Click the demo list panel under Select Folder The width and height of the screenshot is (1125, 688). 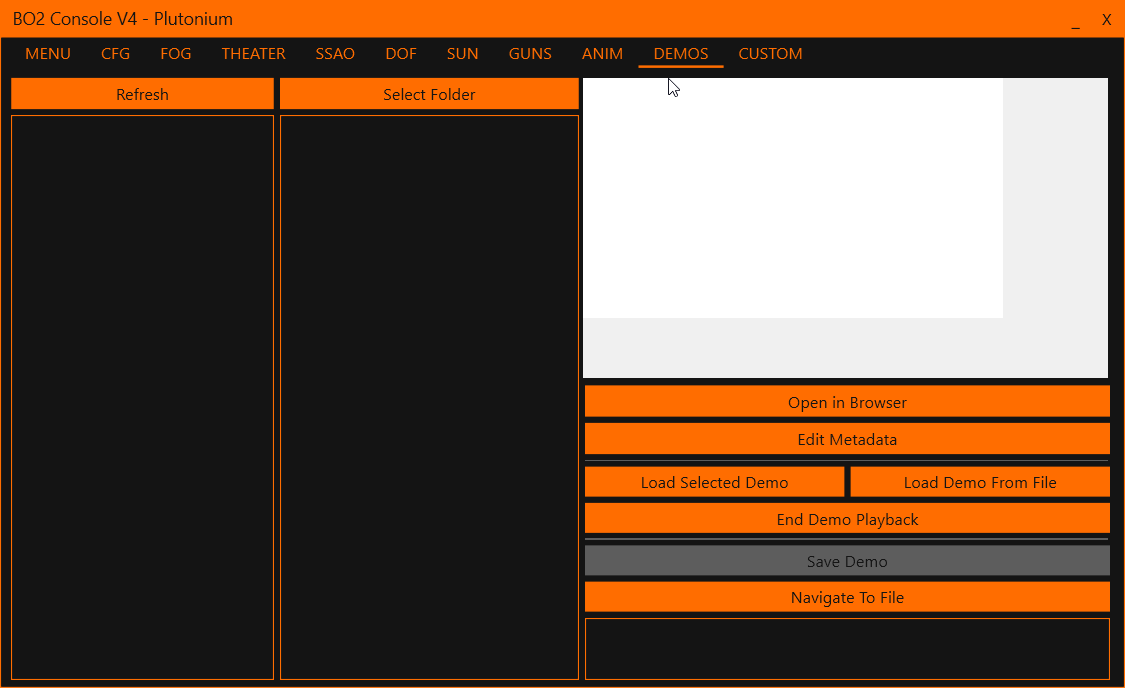[429, 397]
